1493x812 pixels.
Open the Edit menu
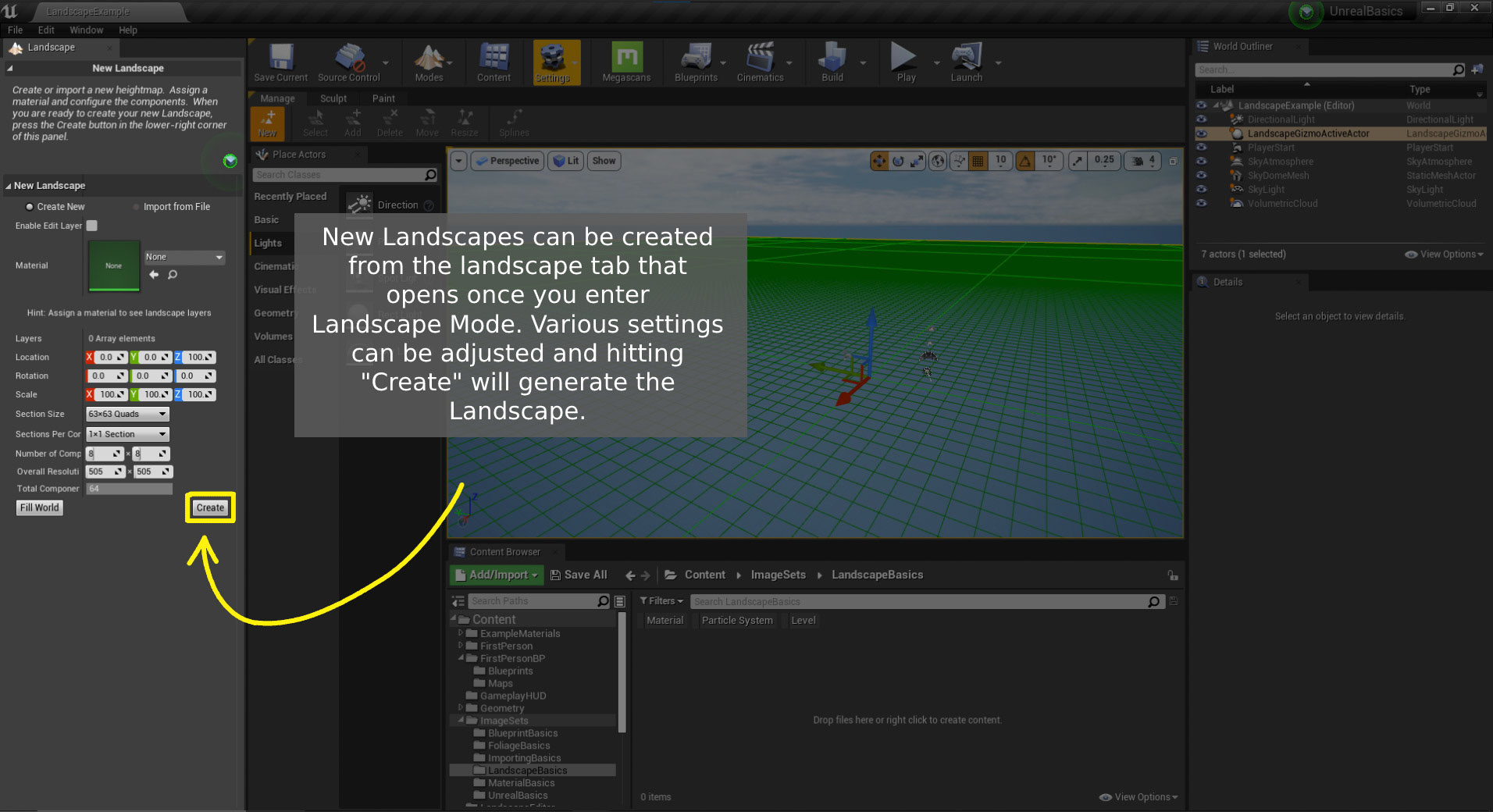pos(46,30)
